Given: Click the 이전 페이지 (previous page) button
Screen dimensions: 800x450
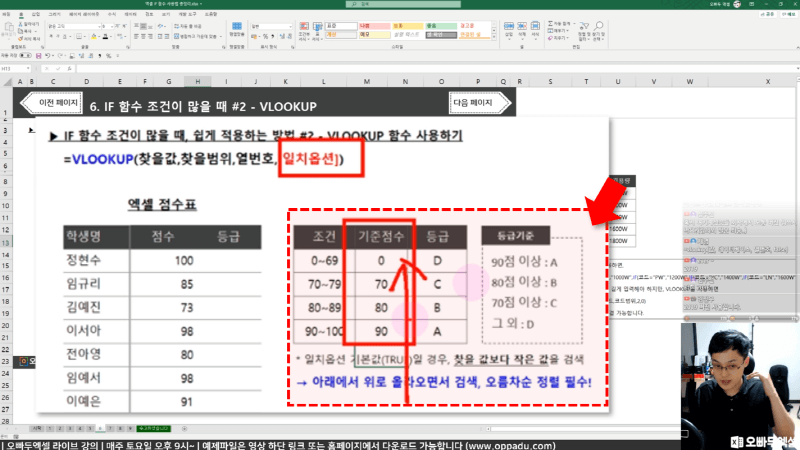Looking at the screenshot, I should (x=52, y=103).
